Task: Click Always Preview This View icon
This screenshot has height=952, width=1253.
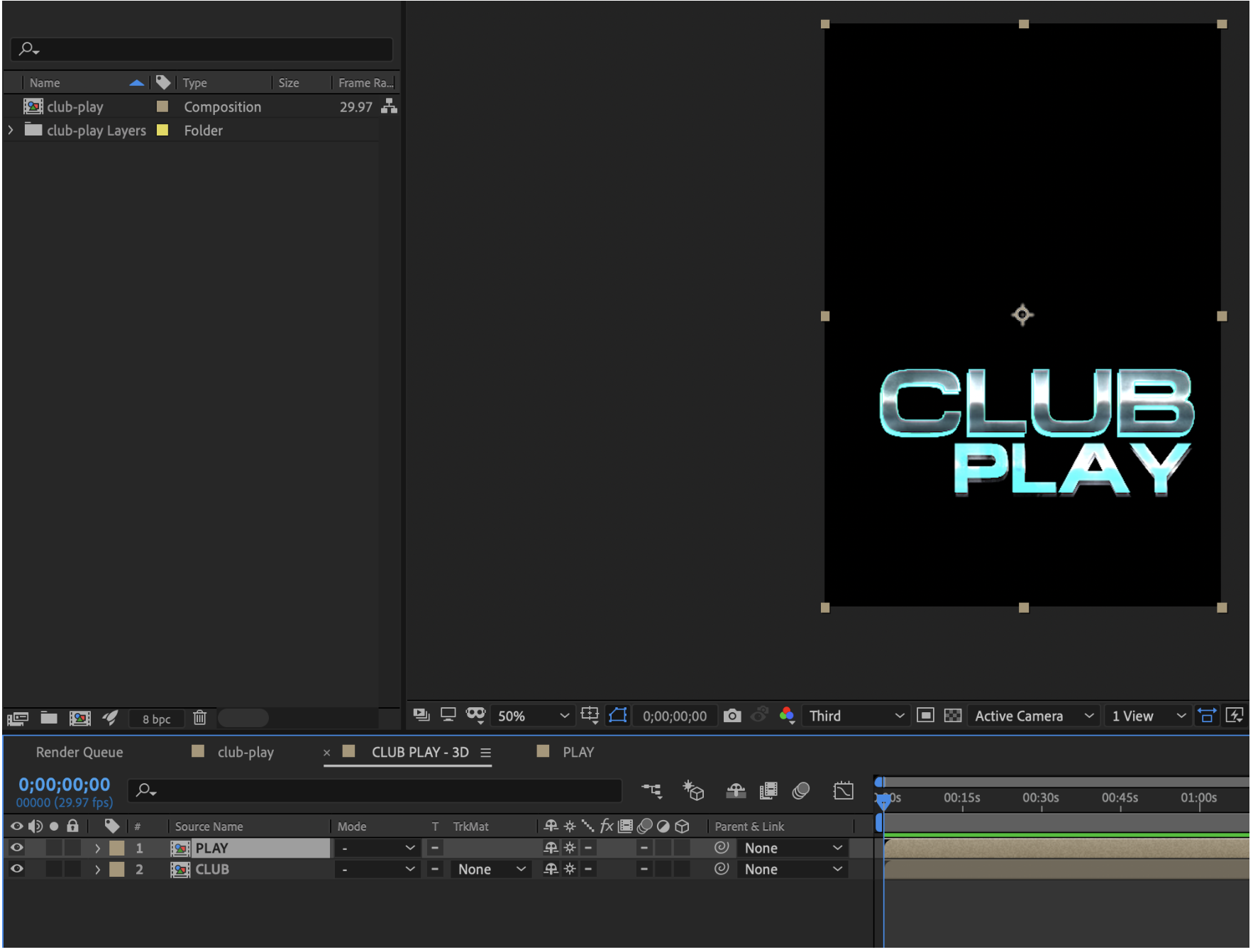Action: click(x=421, y=715)
